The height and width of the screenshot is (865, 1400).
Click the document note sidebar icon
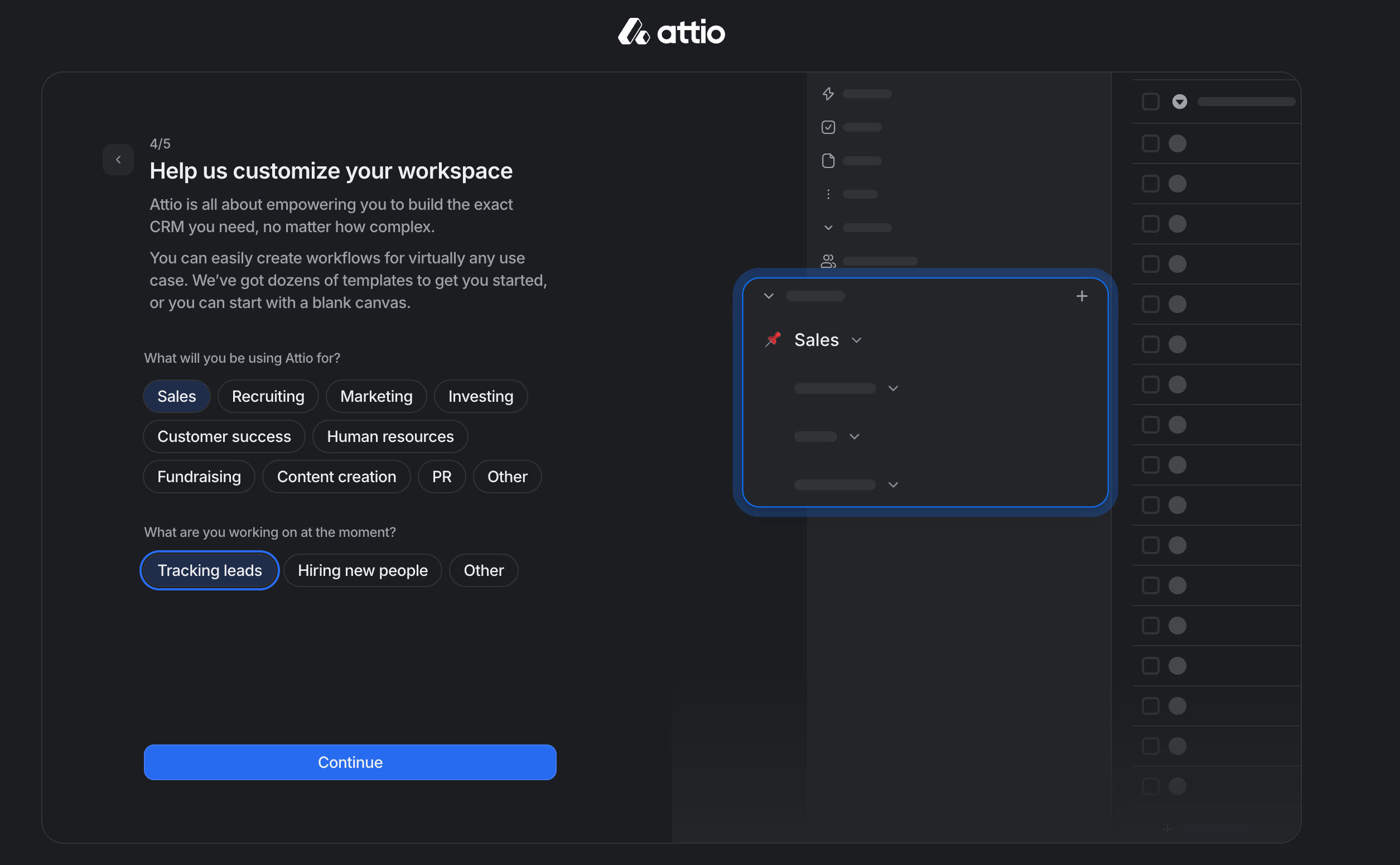[x=828, y=161]
